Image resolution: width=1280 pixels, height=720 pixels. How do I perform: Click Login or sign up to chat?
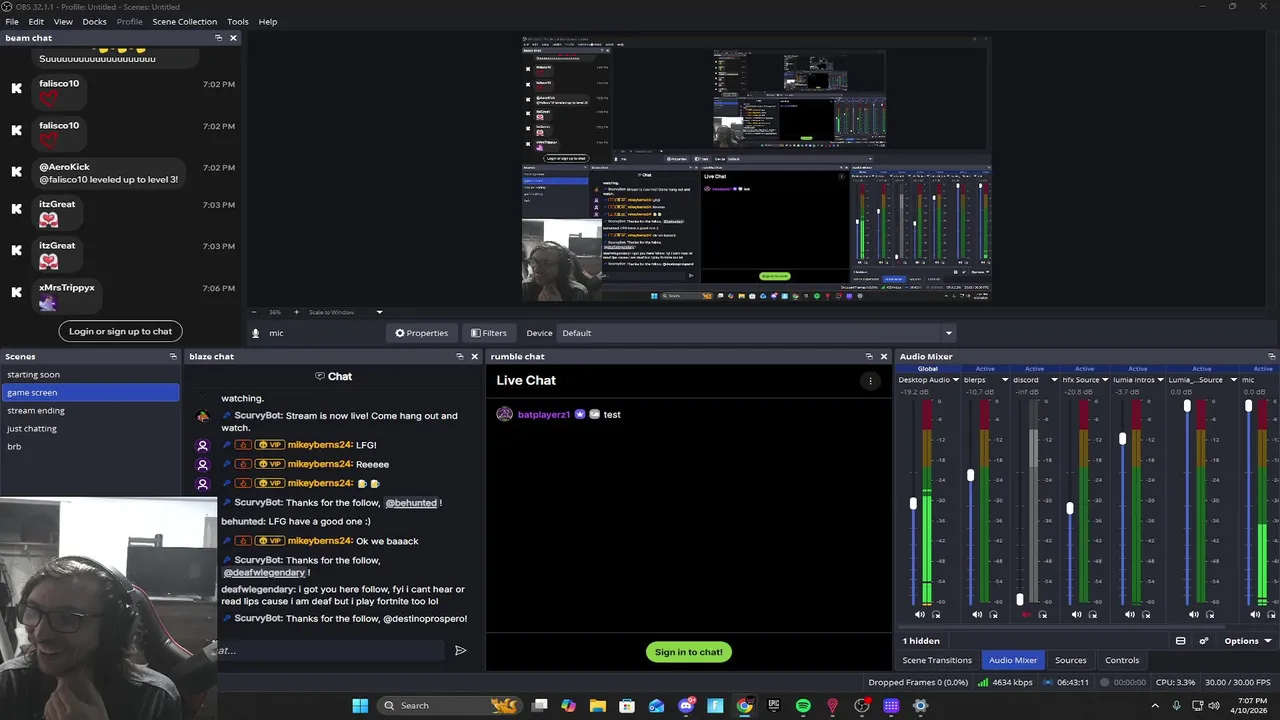pos(120,331)
